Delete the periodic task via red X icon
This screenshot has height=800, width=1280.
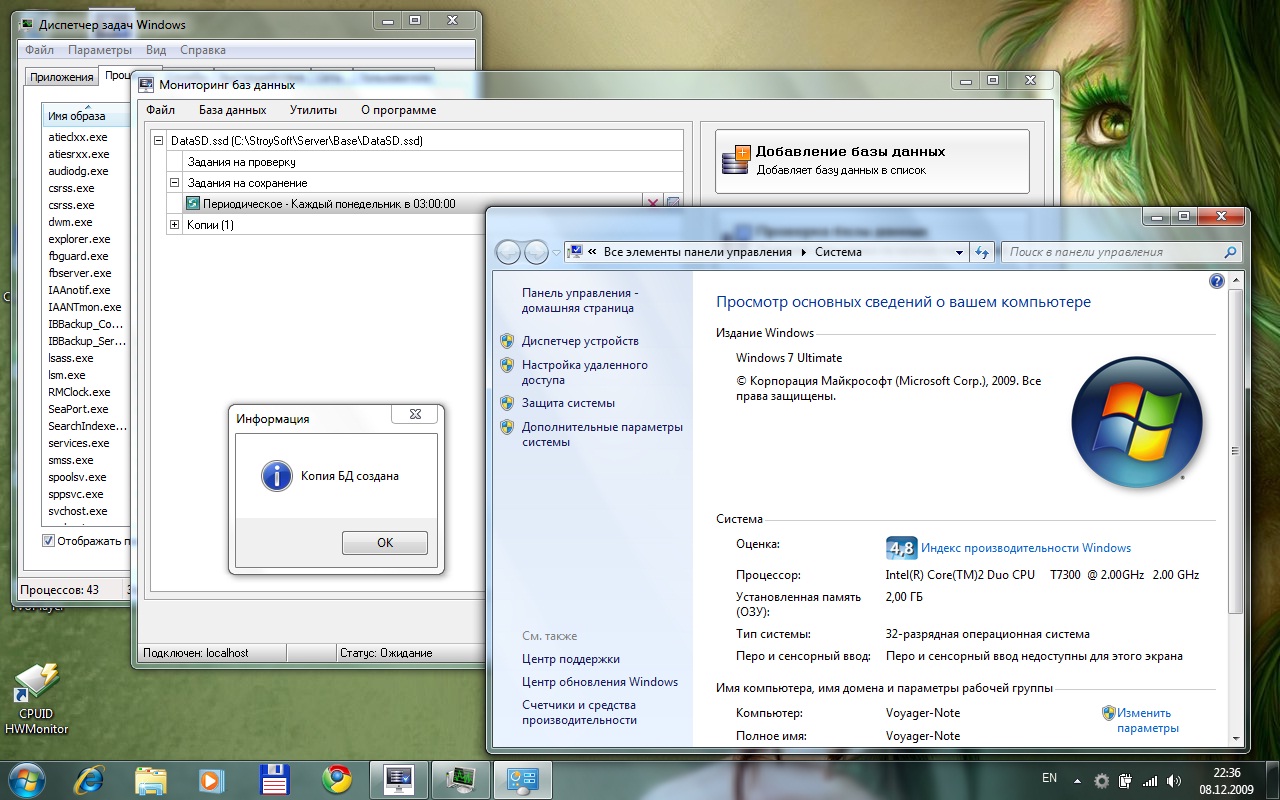pos(654,204)
